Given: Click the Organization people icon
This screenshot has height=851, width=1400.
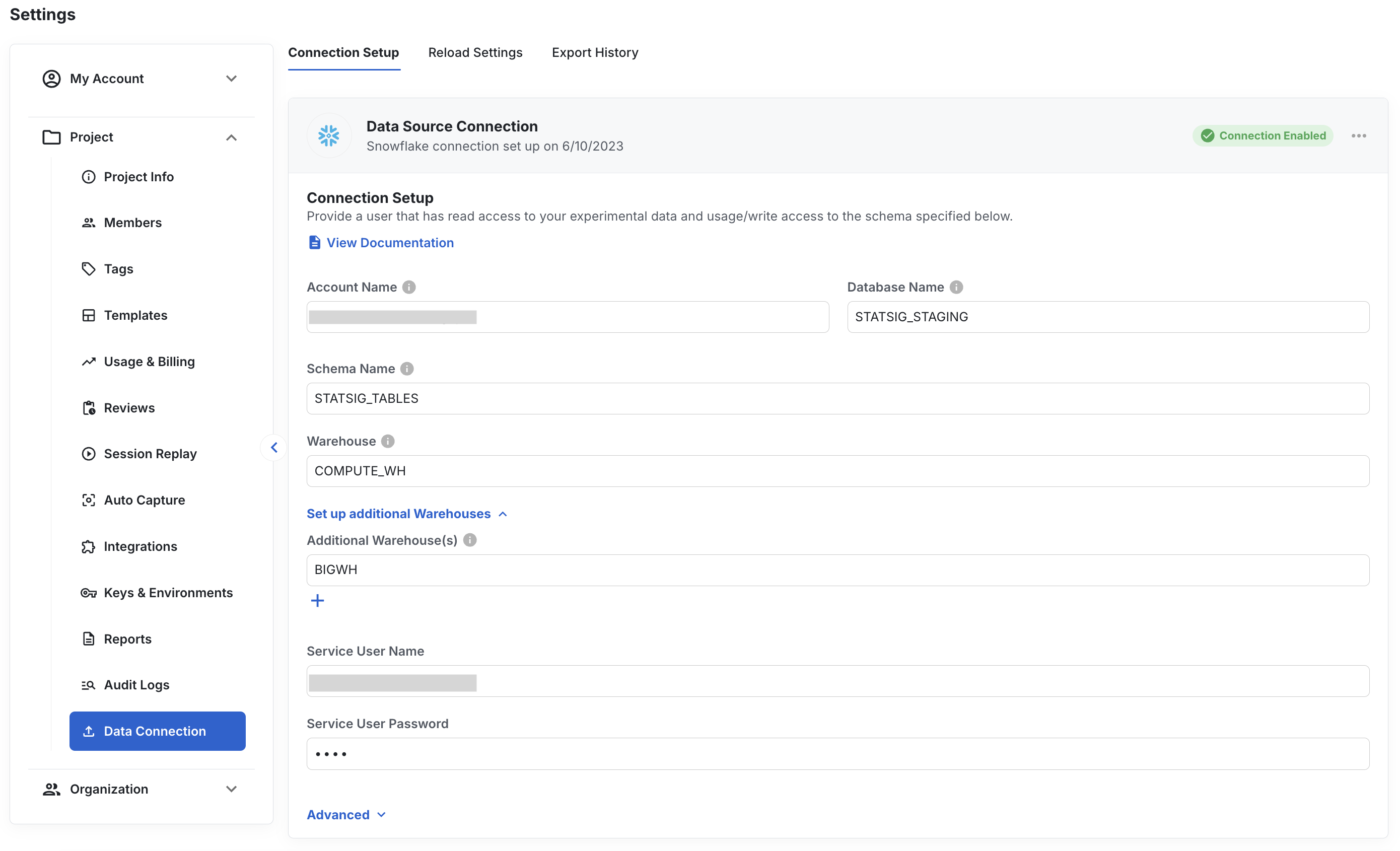Looking at the screenshot, I should point(51,789).
